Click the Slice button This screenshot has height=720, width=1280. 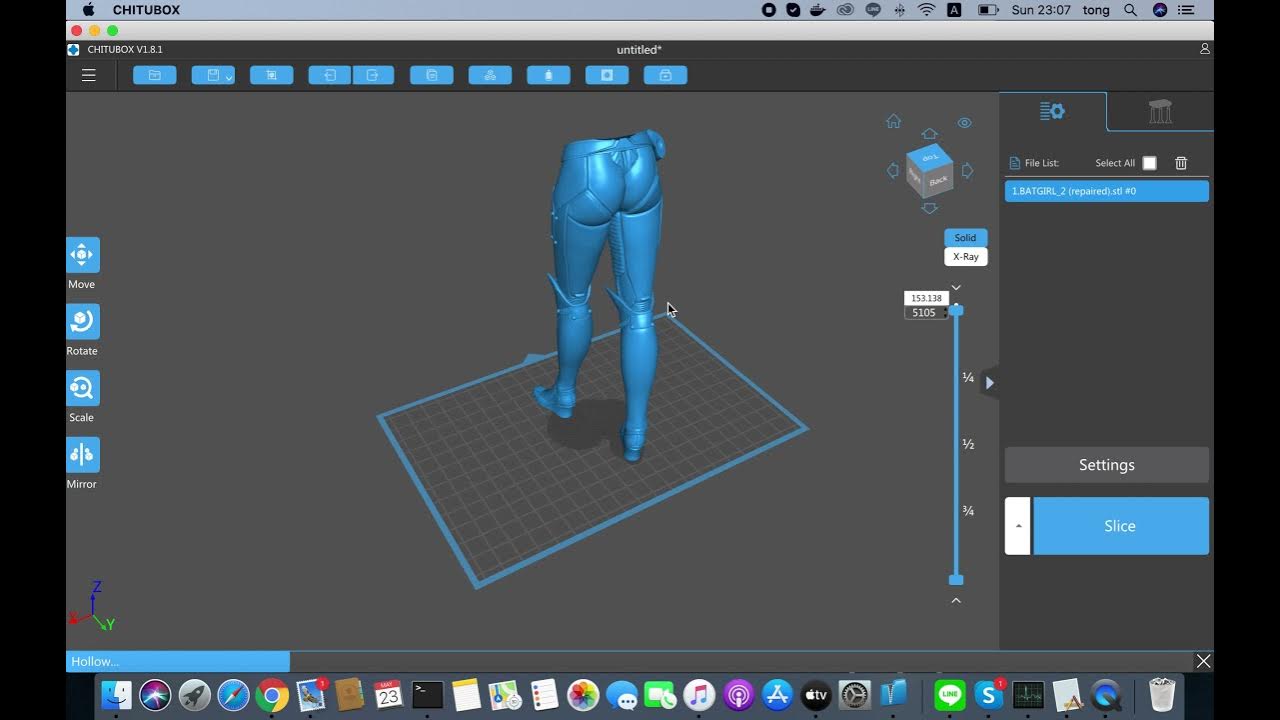[1120, 526]
